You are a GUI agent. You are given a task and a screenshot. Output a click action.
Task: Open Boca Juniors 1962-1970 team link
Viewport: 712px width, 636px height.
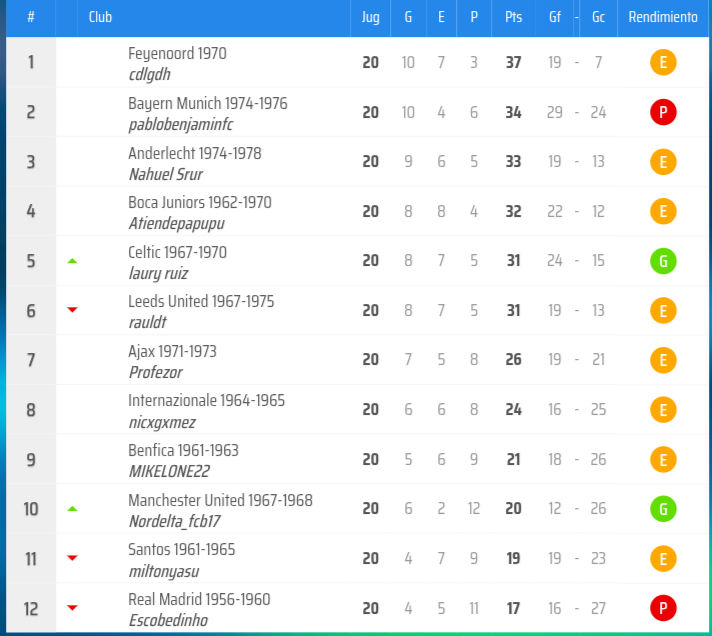pyautogui.click(x=199, y=203)
